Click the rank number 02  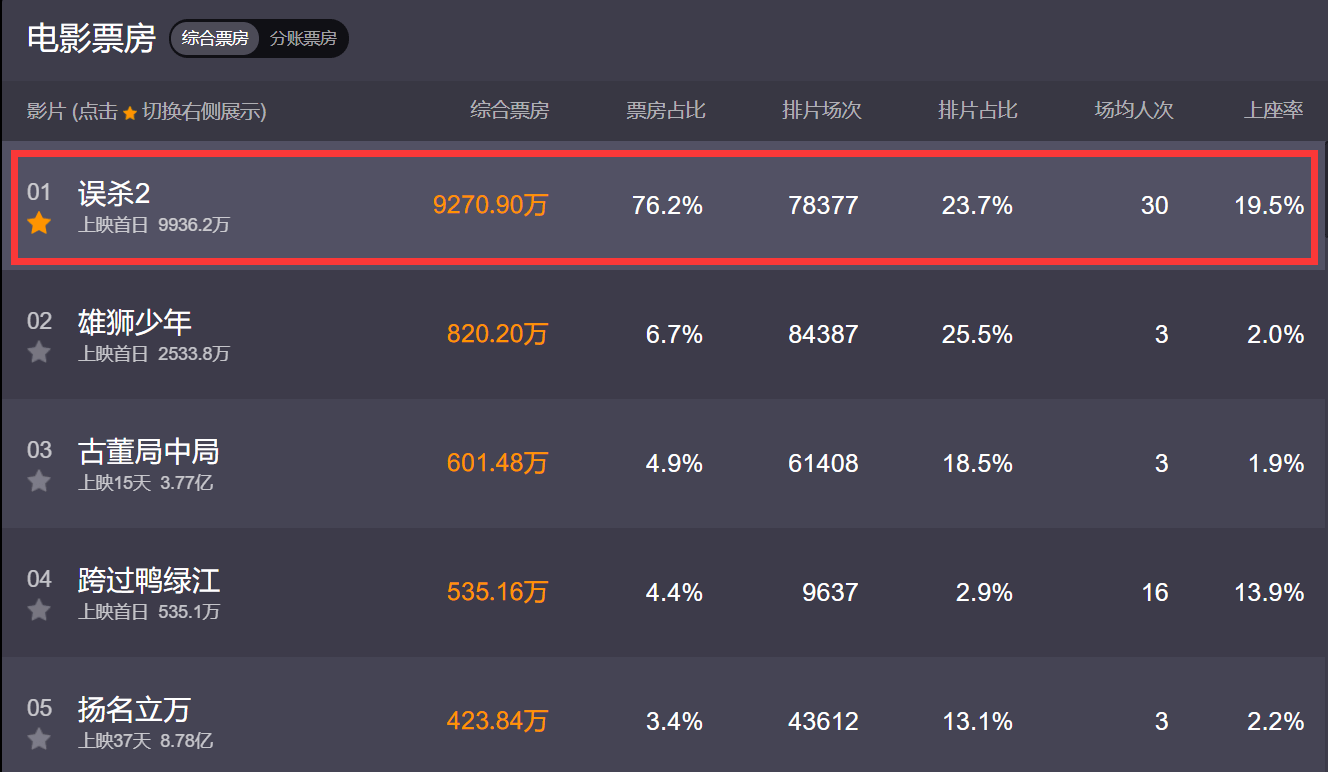tap(39, 321)
